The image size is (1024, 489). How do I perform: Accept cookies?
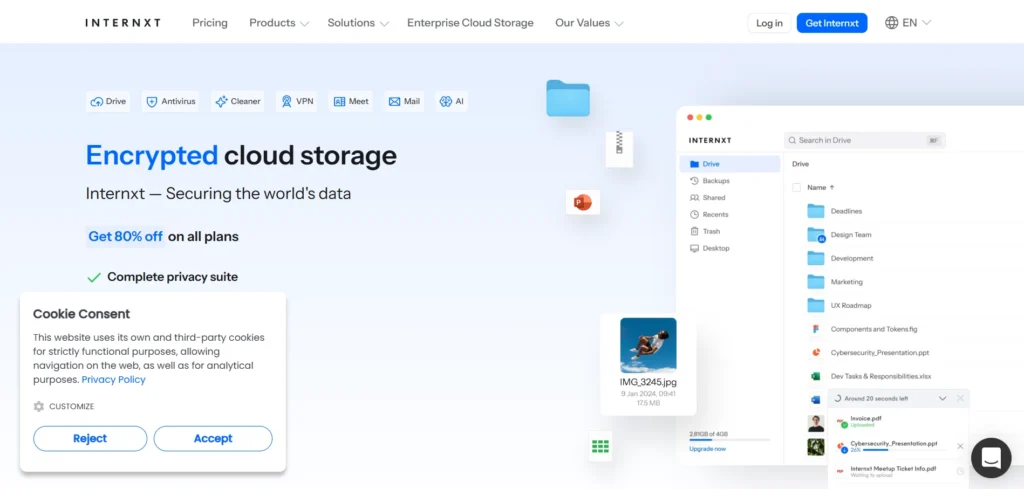pos(213,439)
